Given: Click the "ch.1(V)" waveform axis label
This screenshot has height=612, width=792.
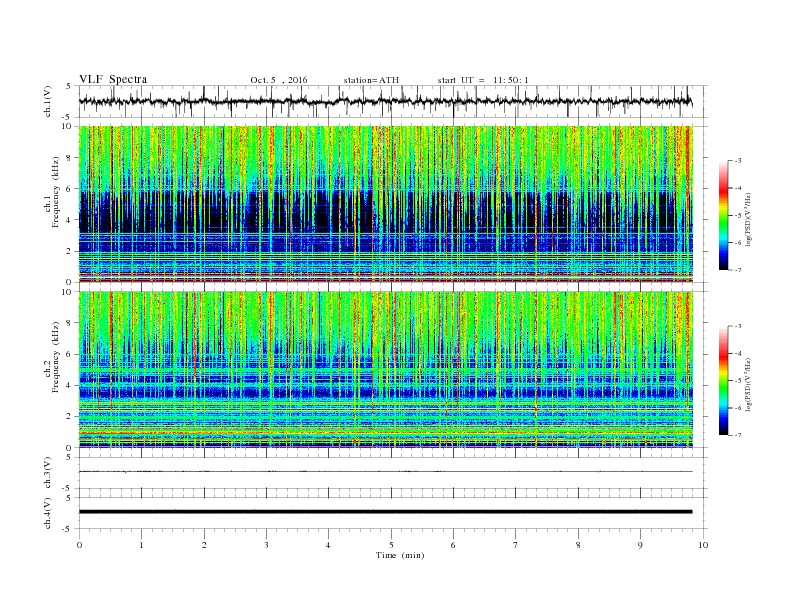Looking at the screenshot, I should 48,101.
